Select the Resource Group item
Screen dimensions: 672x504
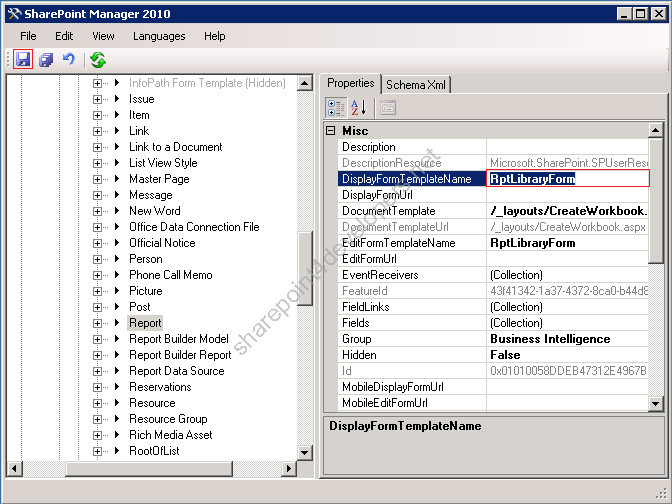point(168,419)
